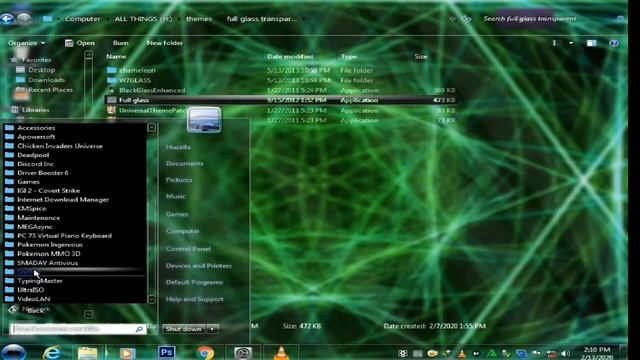Click the taskbar clock showing 2:10 PM
The height and width of the screenshot is (360, 640).
597,353
